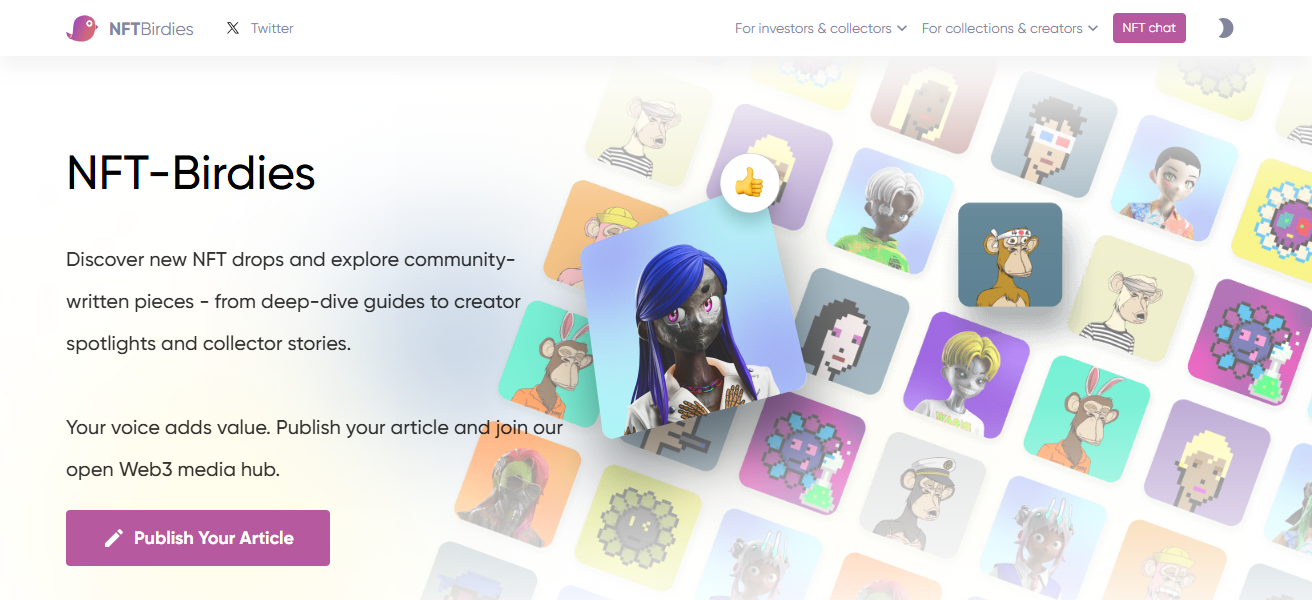The width and height of the screenshot is (1312, 600).
Task: Click the NFTBirdies brand name text
Action: click(x=151, y=28)
